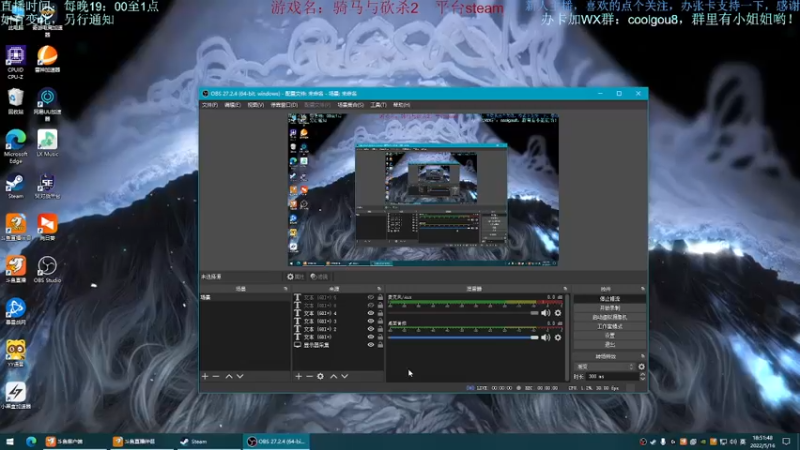
Task: Add a new scene with the plus icon
Action: point(205,376)
